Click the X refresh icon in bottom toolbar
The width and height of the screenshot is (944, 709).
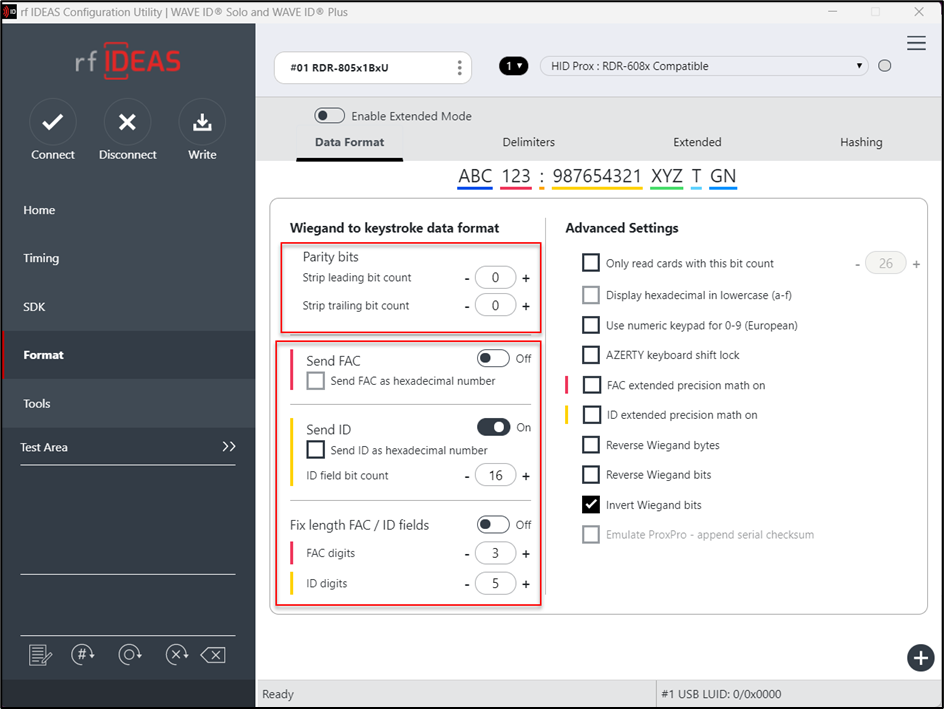click(x=177, y=654)
